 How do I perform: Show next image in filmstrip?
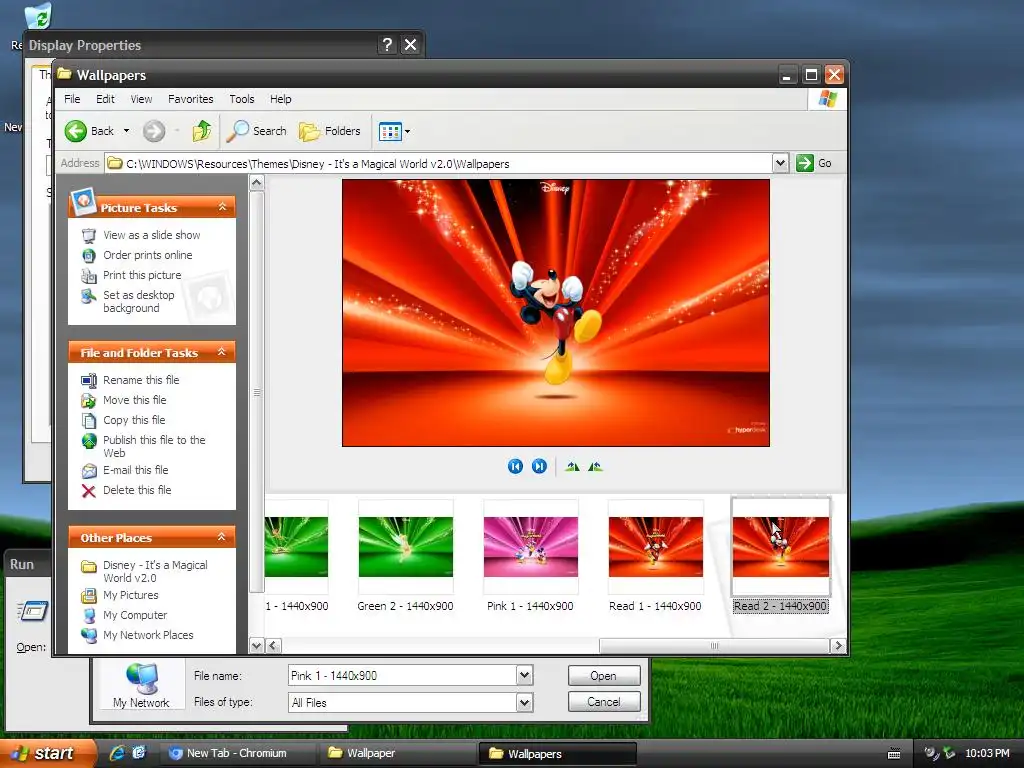(539, 466)
